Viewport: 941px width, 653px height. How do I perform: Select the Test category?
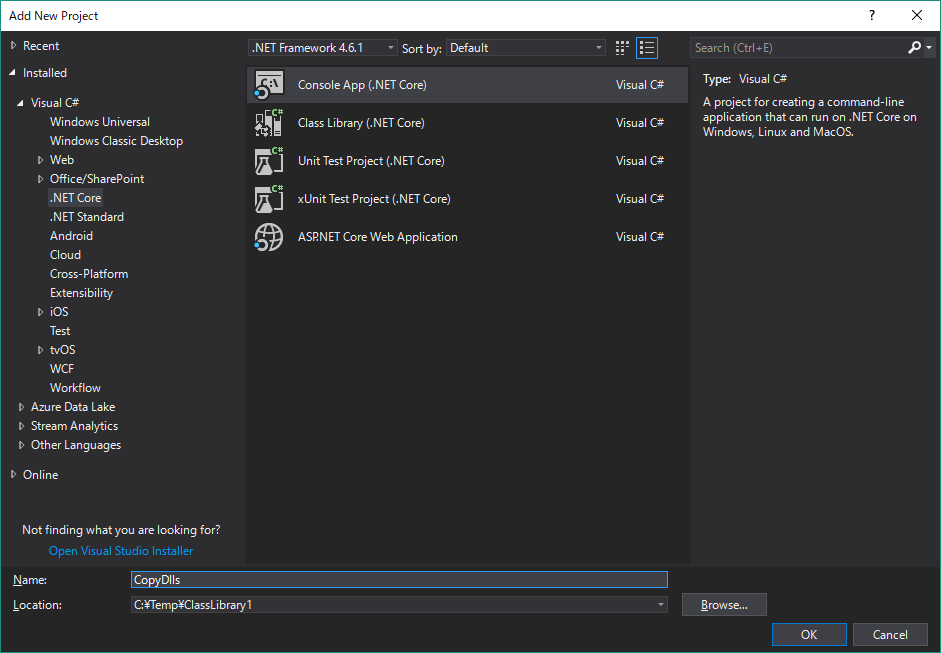coord(60,331)
